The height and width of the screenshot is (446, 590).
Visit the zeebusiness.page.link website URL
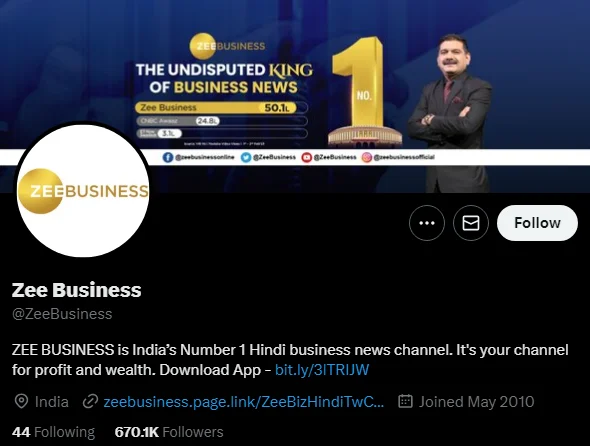243,402
